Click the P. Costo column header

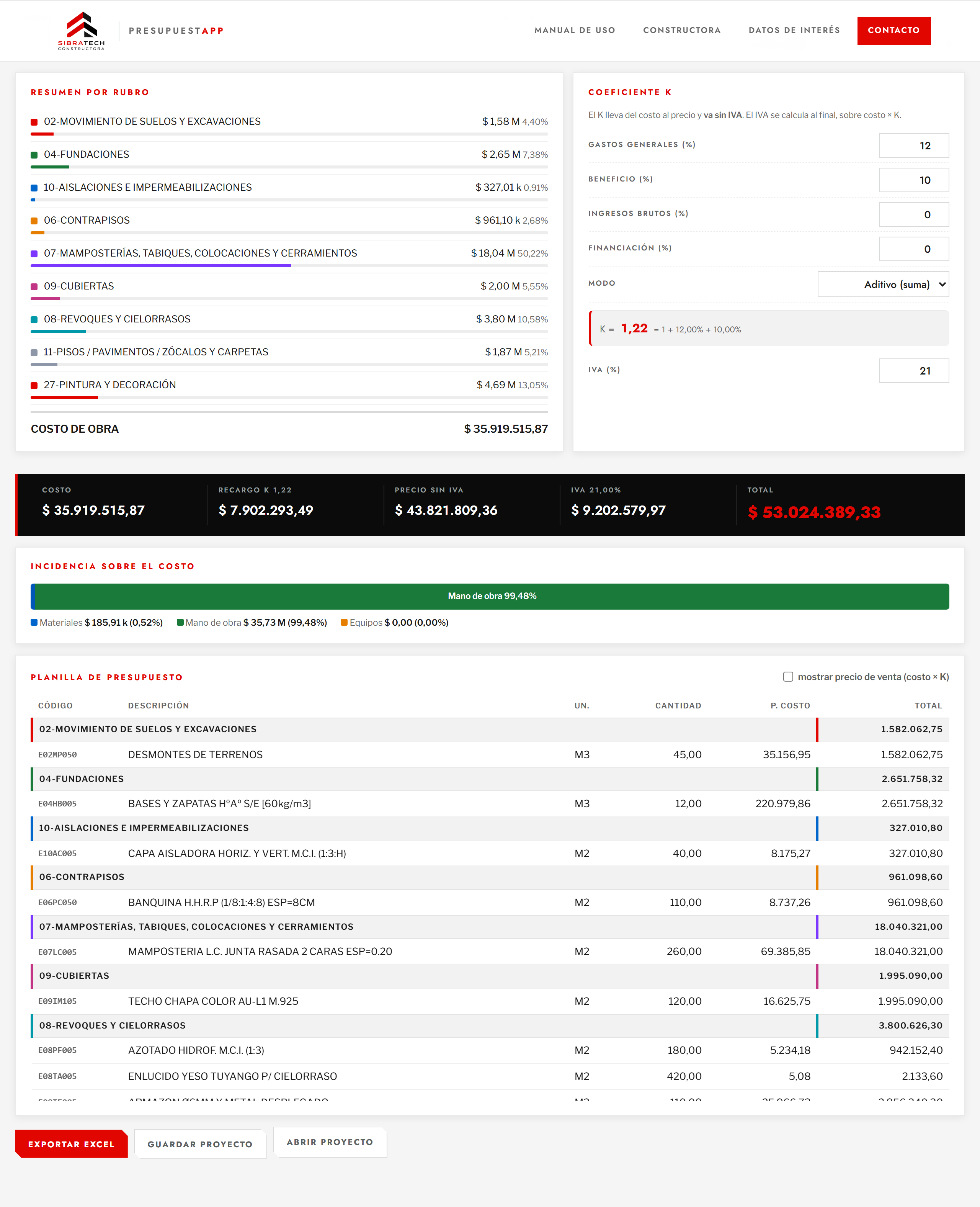point(791,706)
